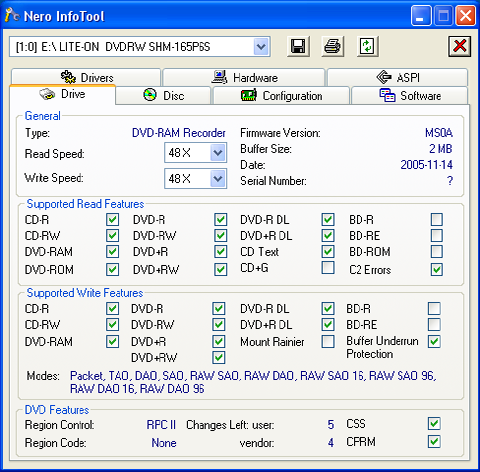Toggle BD-ROM read feature checkbox
This screenshot has width=480, height=472.
(437, 251)
